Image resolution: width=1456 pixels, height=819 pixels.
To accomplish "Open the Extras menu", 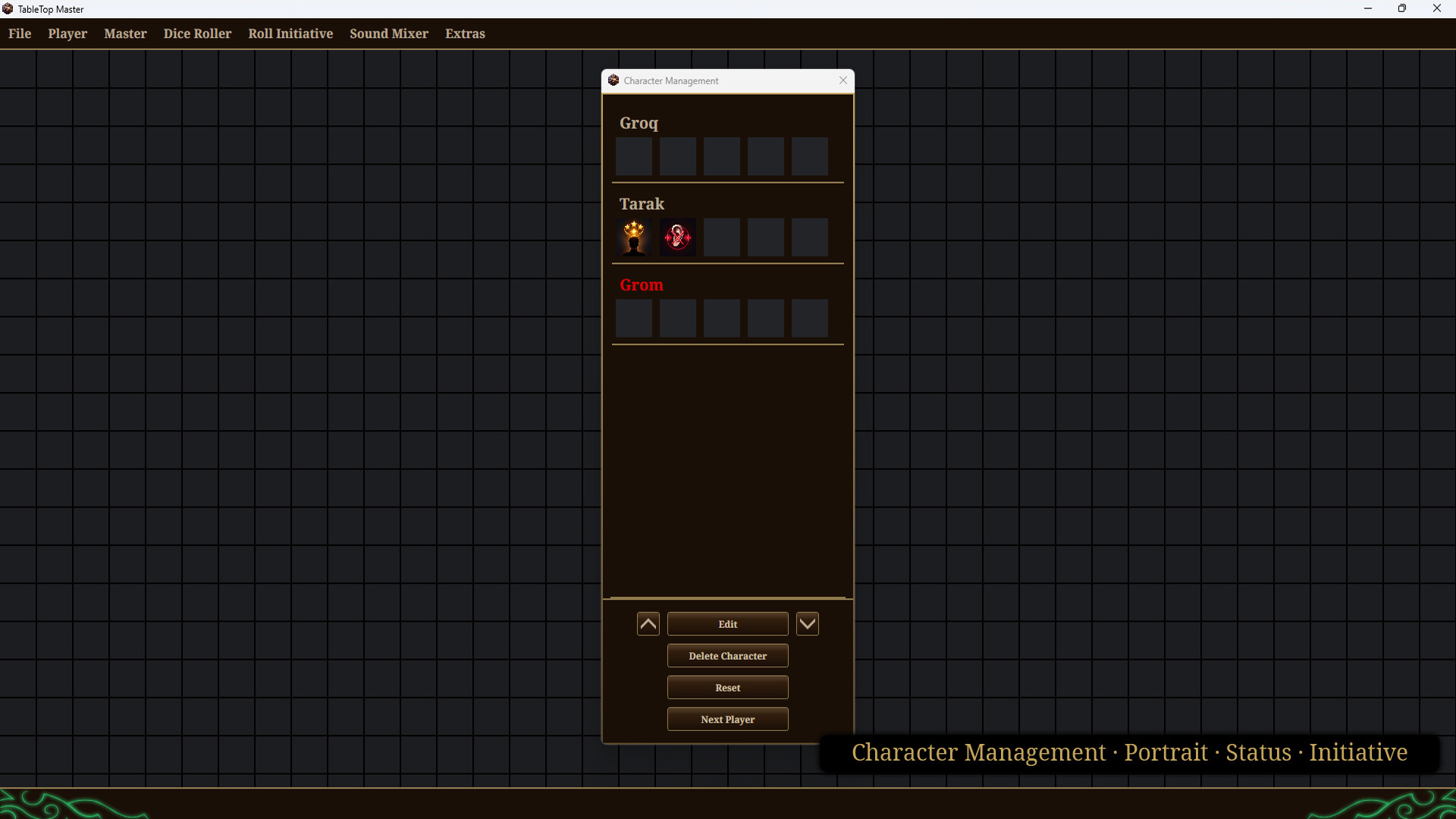I will coord(465,33).
